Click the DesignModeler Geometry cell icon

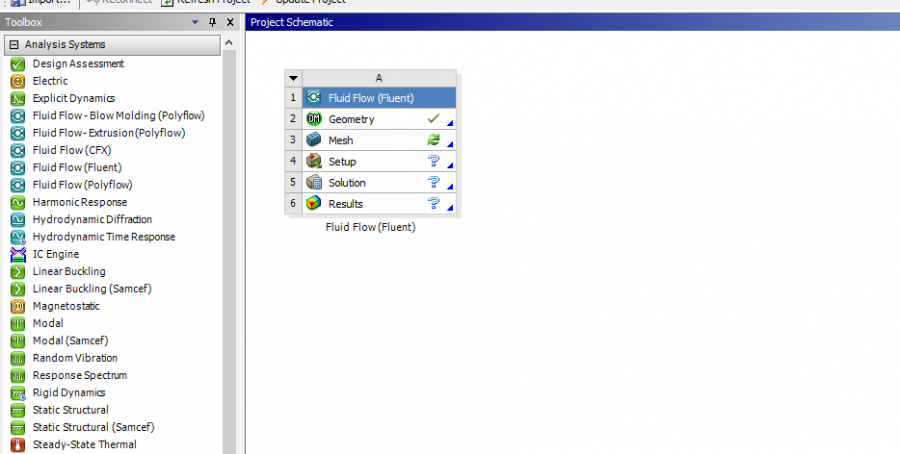[x=313, y=119]
